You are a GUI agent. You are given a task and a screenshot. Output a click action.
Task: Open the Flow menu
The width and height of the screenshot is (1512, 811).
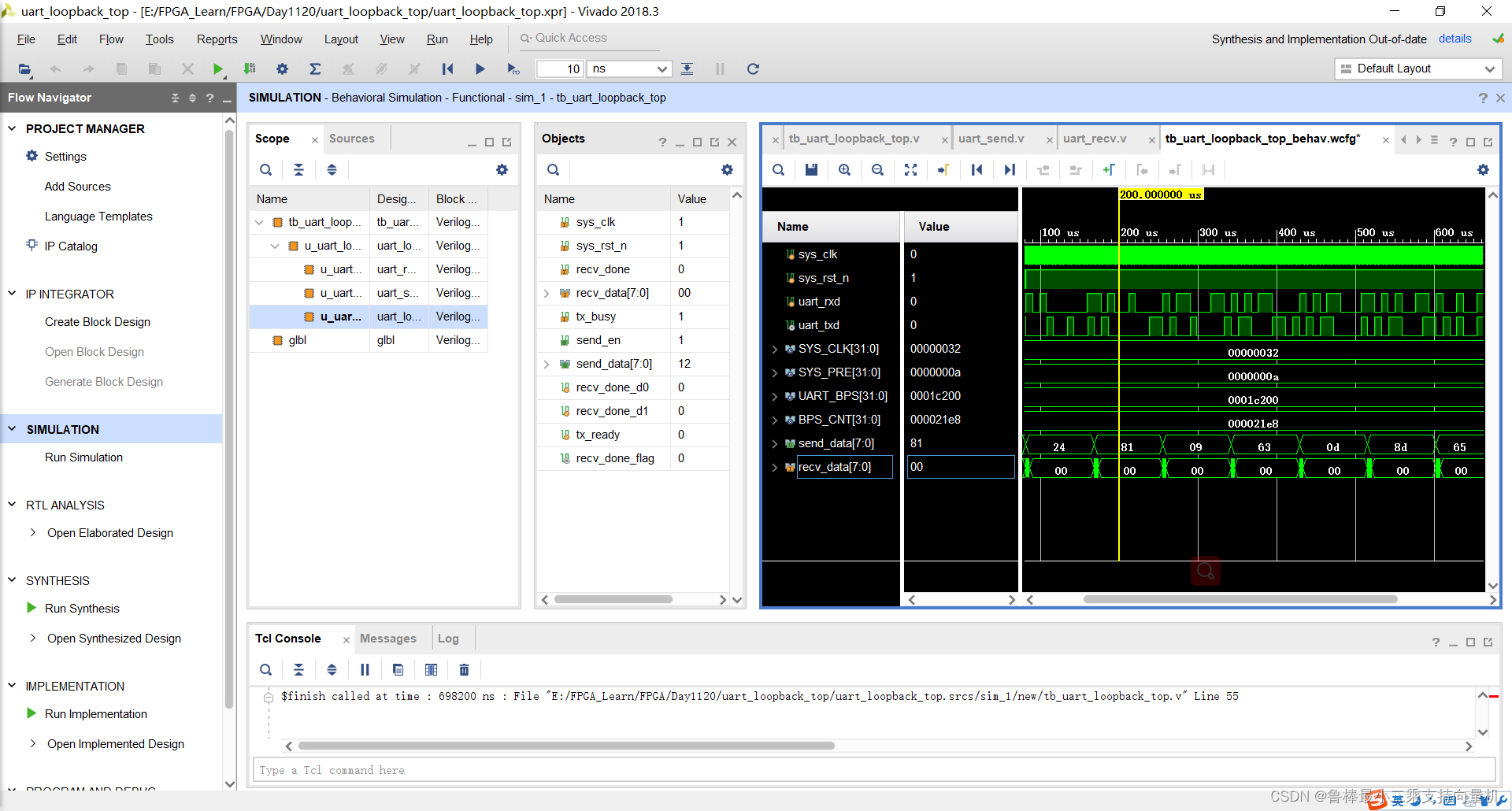coord(111,39)
